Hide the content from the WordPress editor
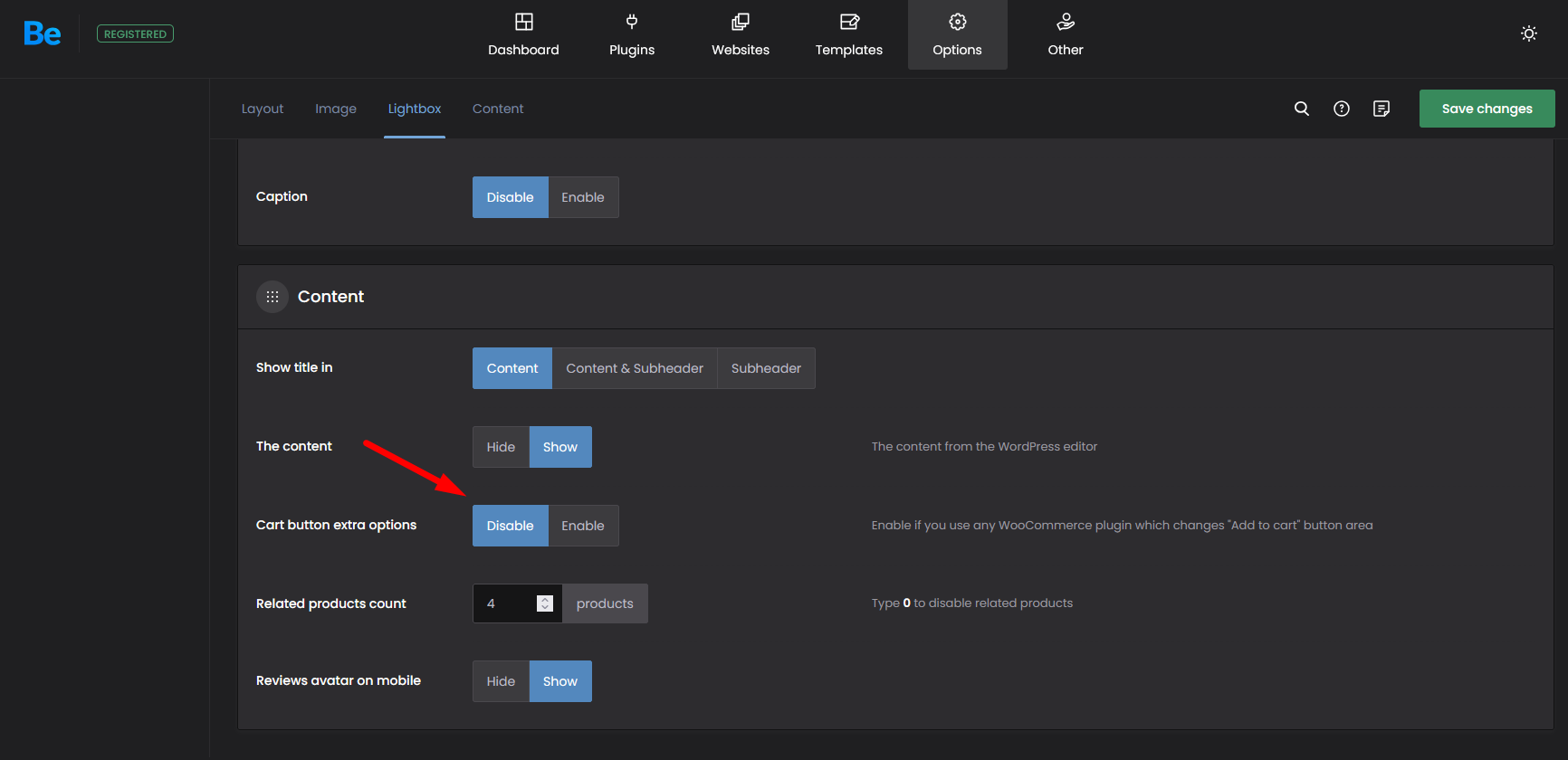 (x=501, y=447)
